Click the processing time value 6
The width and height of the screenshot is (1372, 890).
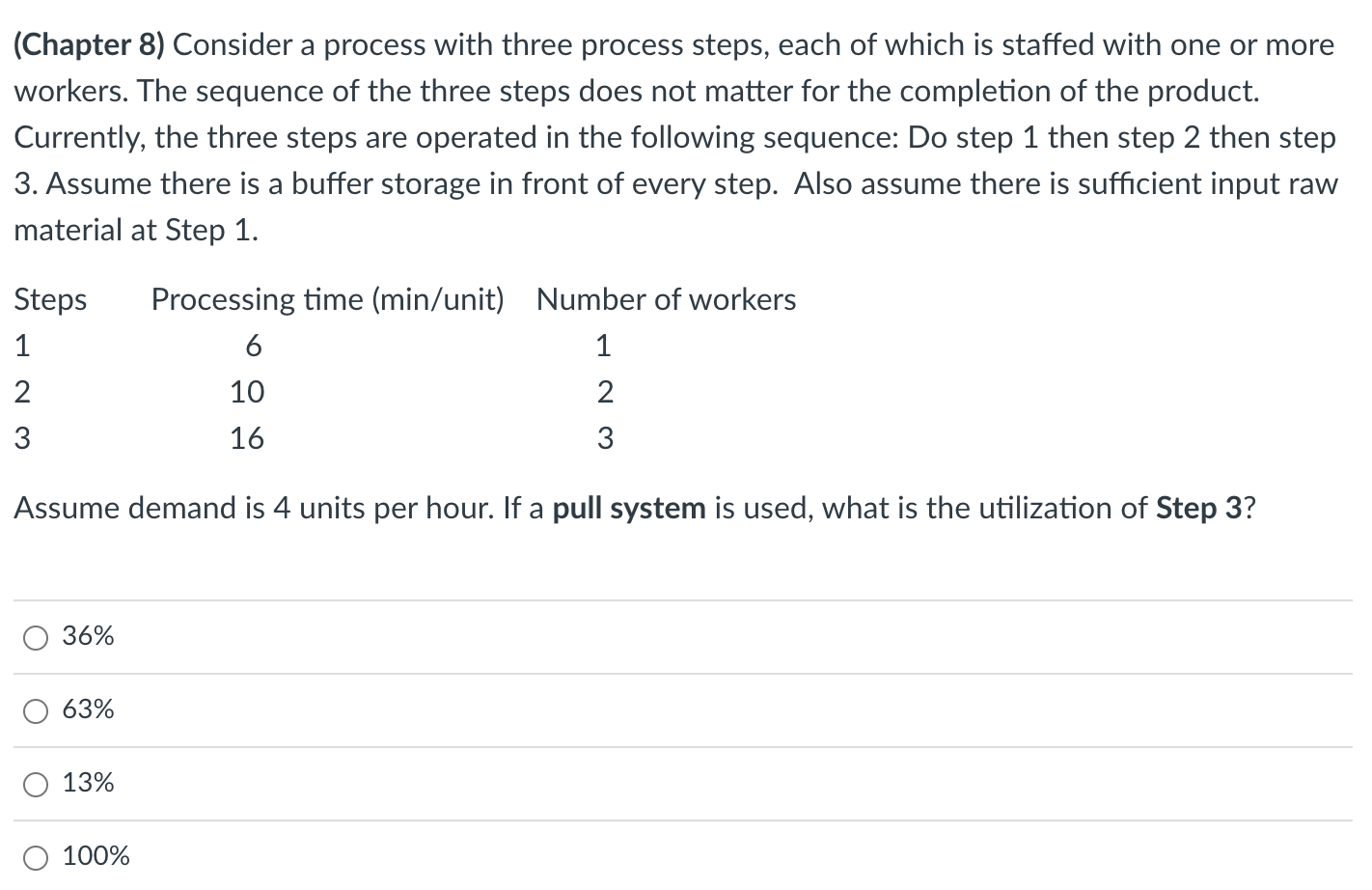point(254,345)
